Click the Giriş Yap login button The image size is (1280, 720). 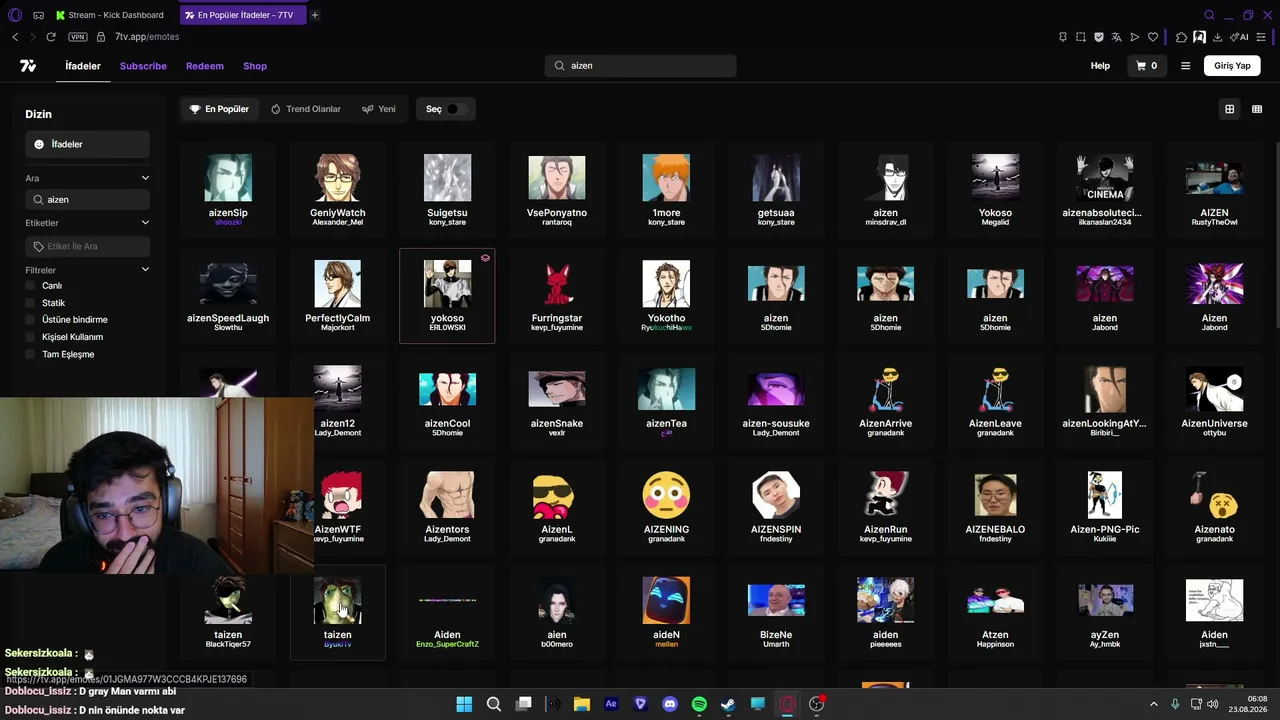point(1232,66)
